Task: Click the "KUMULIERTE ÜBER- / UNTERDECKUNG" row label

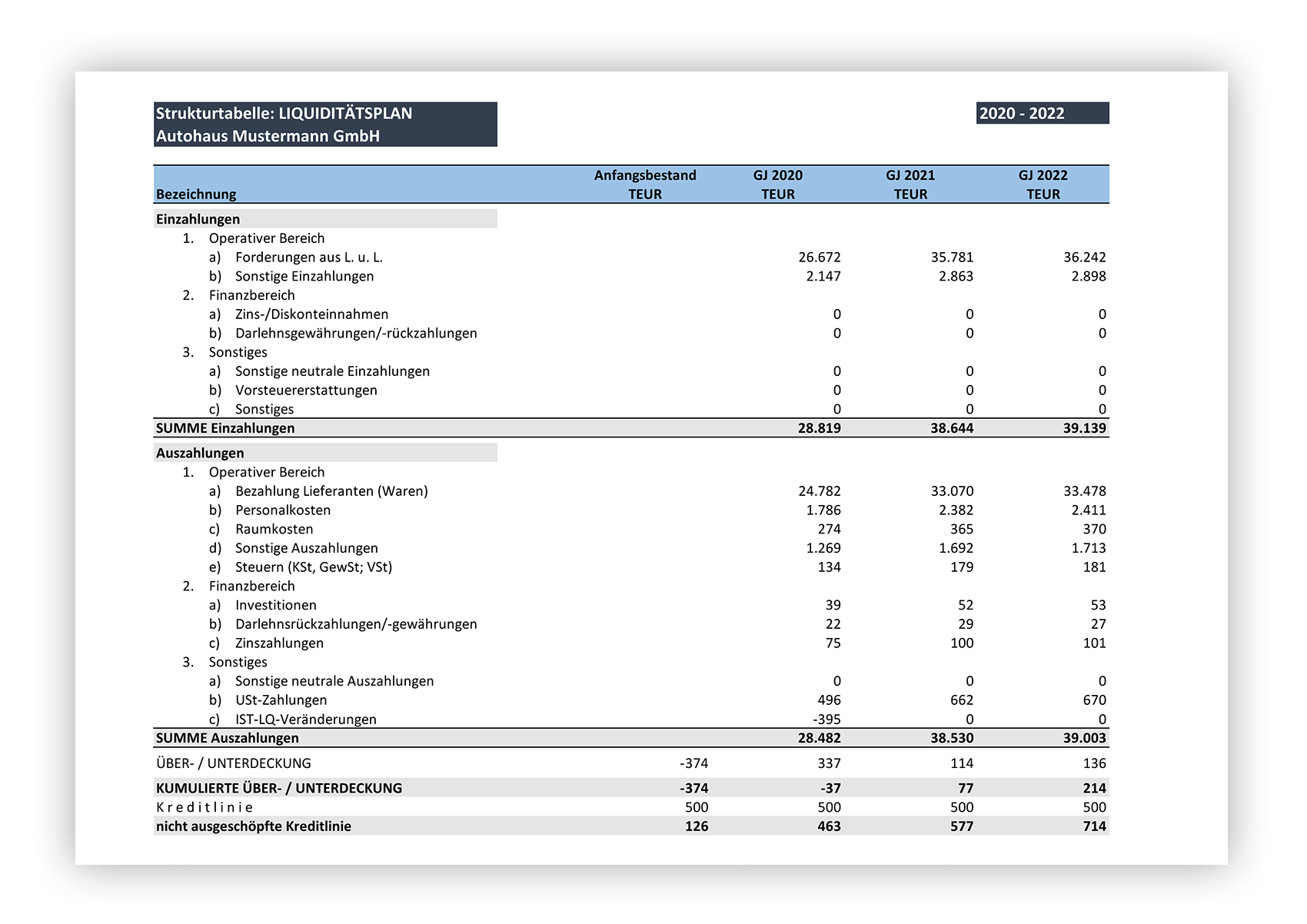Action: click(279, 788)
